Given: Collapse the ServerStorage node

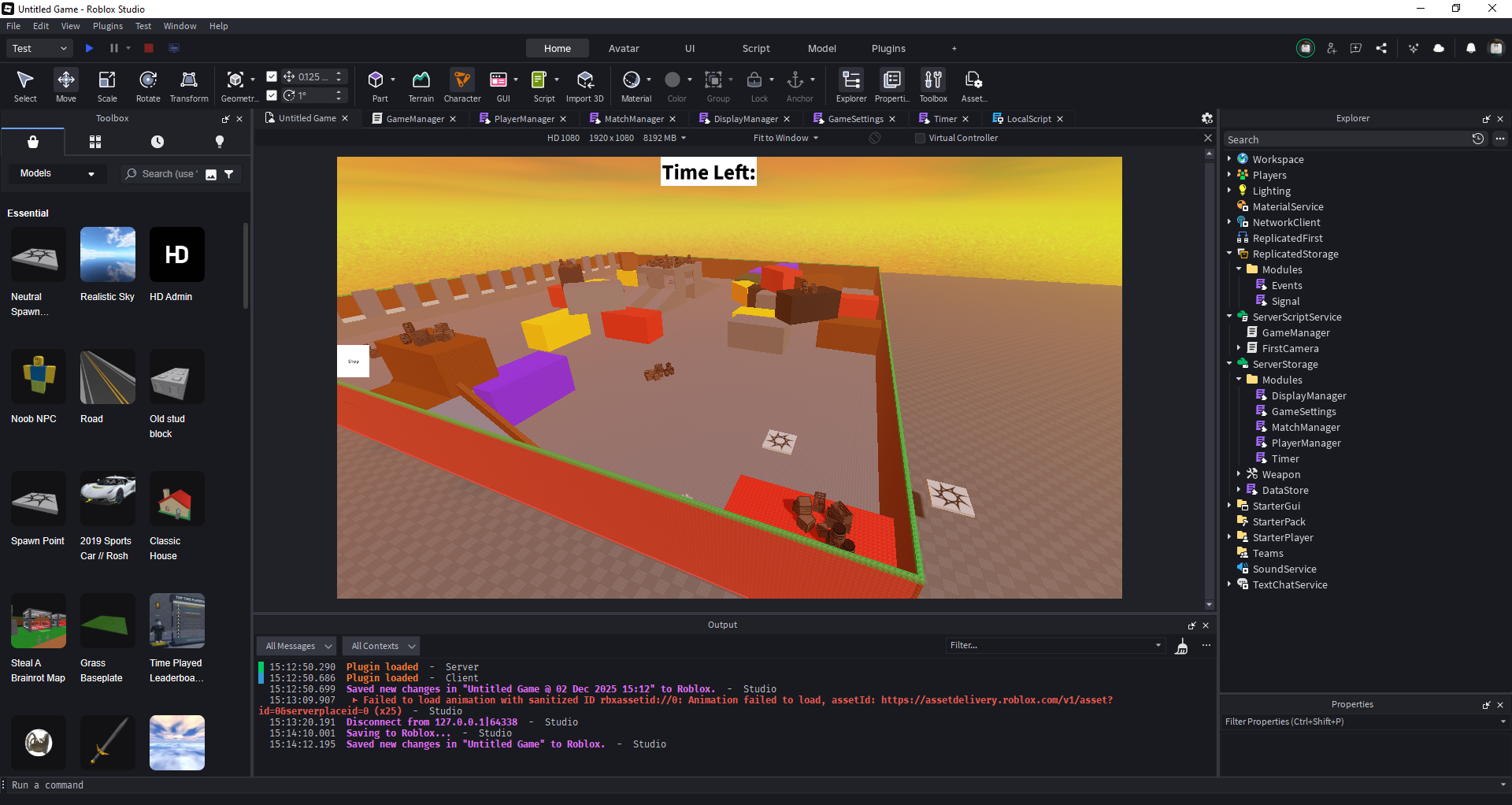Looking at the screenshot, I should [1228, 364].
